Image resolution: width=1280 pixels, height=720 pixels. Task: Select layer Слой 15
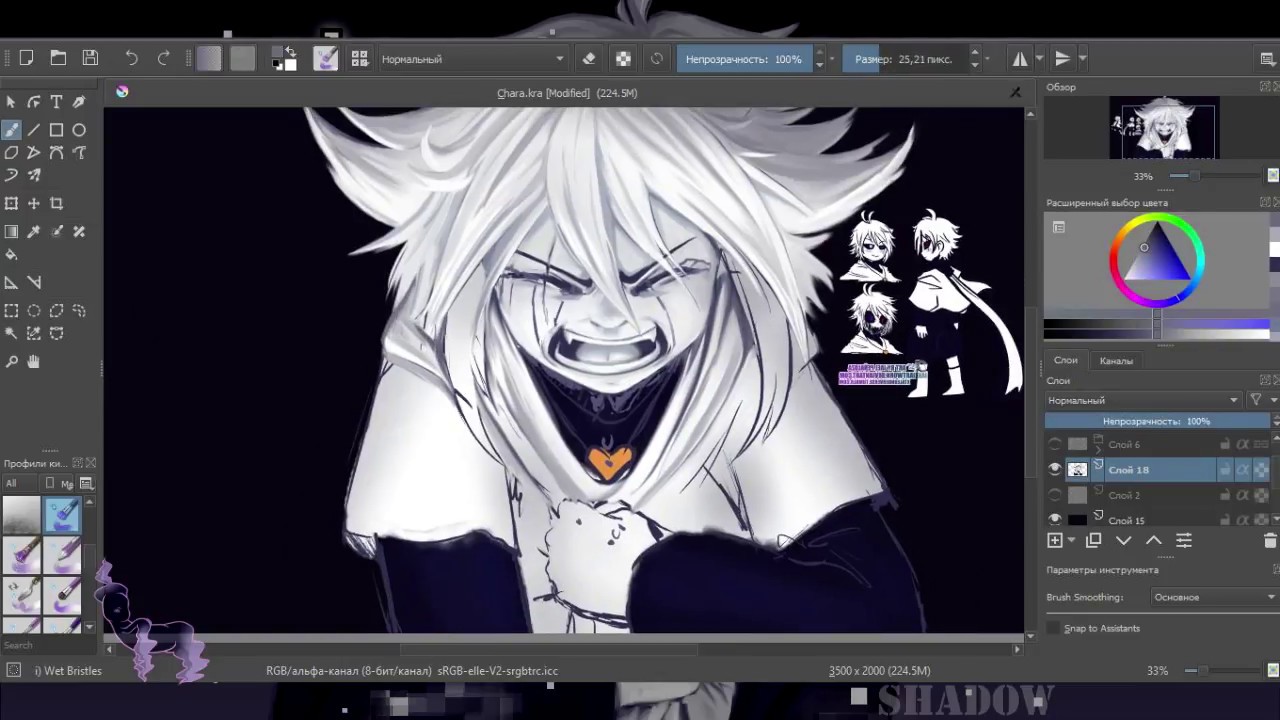[1127, 520]
